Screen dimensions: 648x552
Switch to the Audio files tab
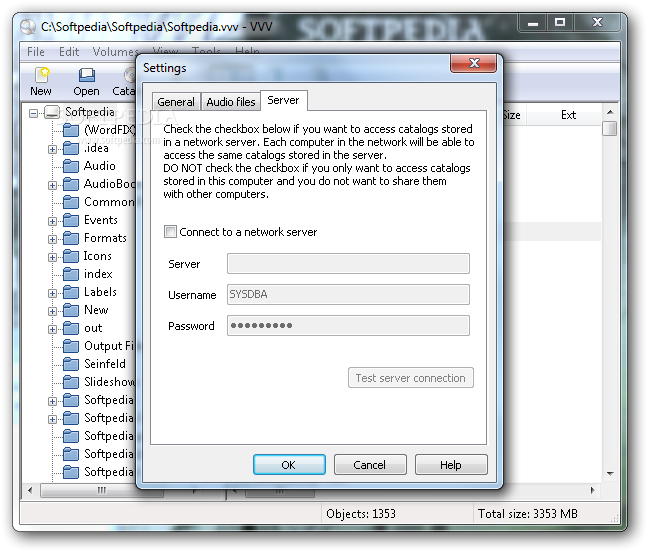point(231,102)
